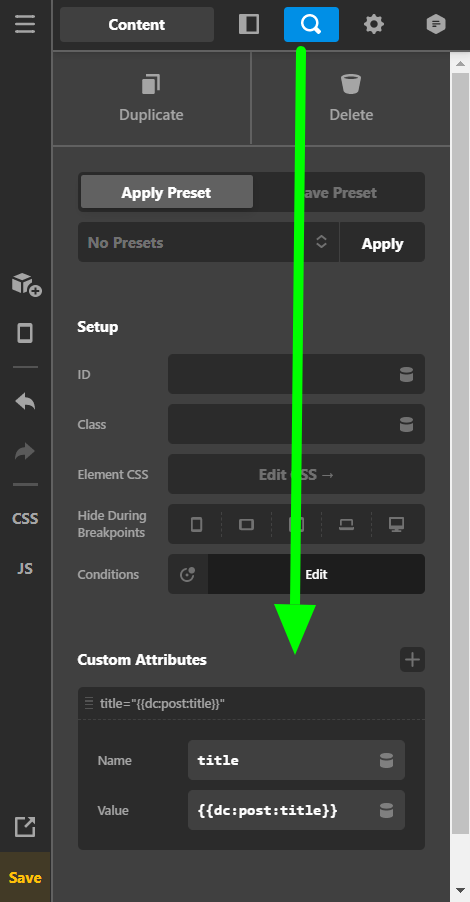Open the external preview icon above Save
Viewport: 470px width, 902px height.
click(x=25, y=827)
